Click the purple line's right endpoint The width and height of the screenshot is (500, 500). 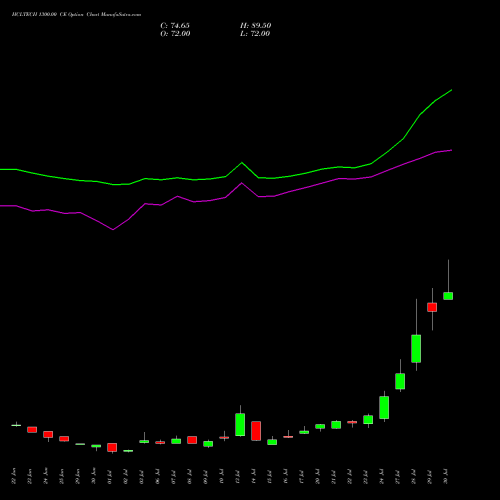(451, 150)
